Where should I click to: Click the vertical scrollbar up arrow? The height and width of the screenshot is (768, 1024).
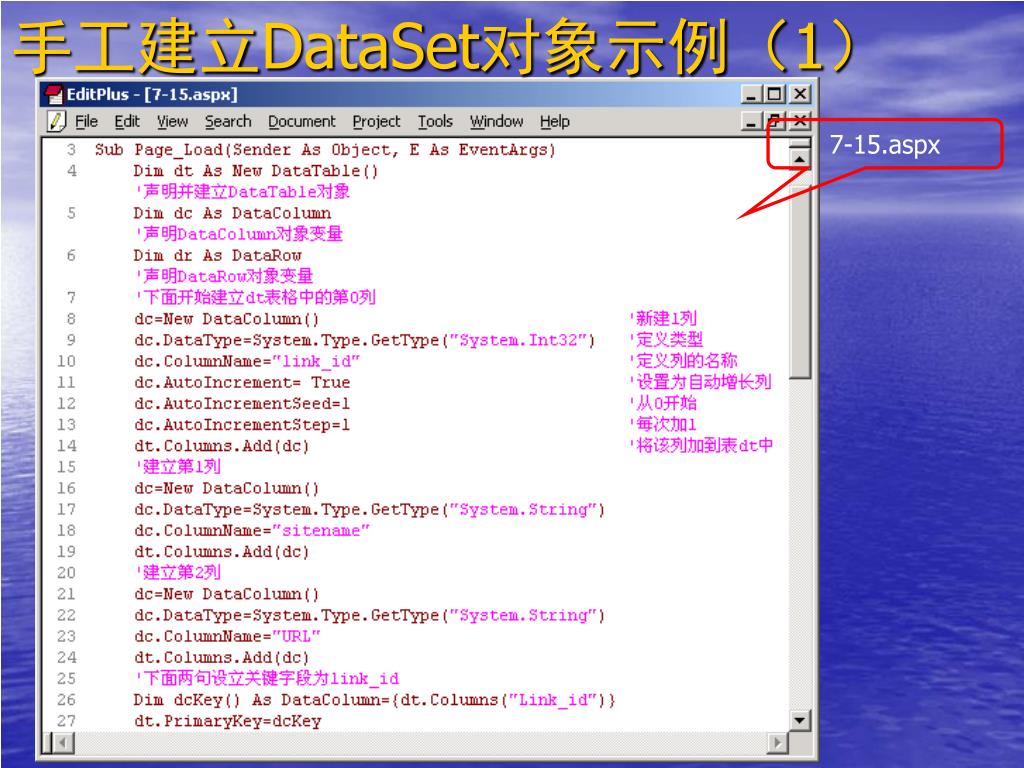pos(799,159)
